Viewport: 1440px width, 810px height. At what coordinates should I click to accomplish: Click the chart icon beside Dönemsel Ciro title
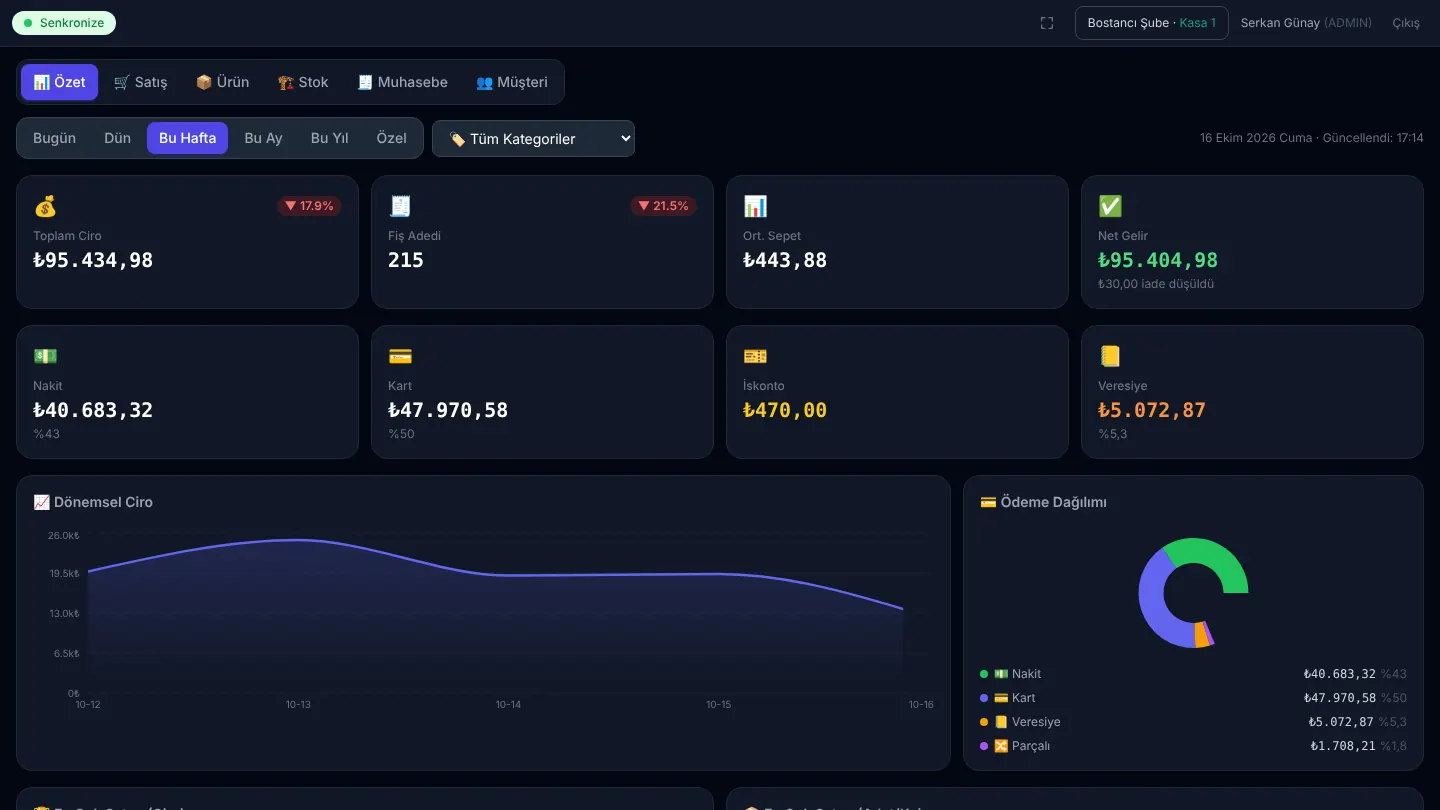pyautogui.click(x=41, y=502)
